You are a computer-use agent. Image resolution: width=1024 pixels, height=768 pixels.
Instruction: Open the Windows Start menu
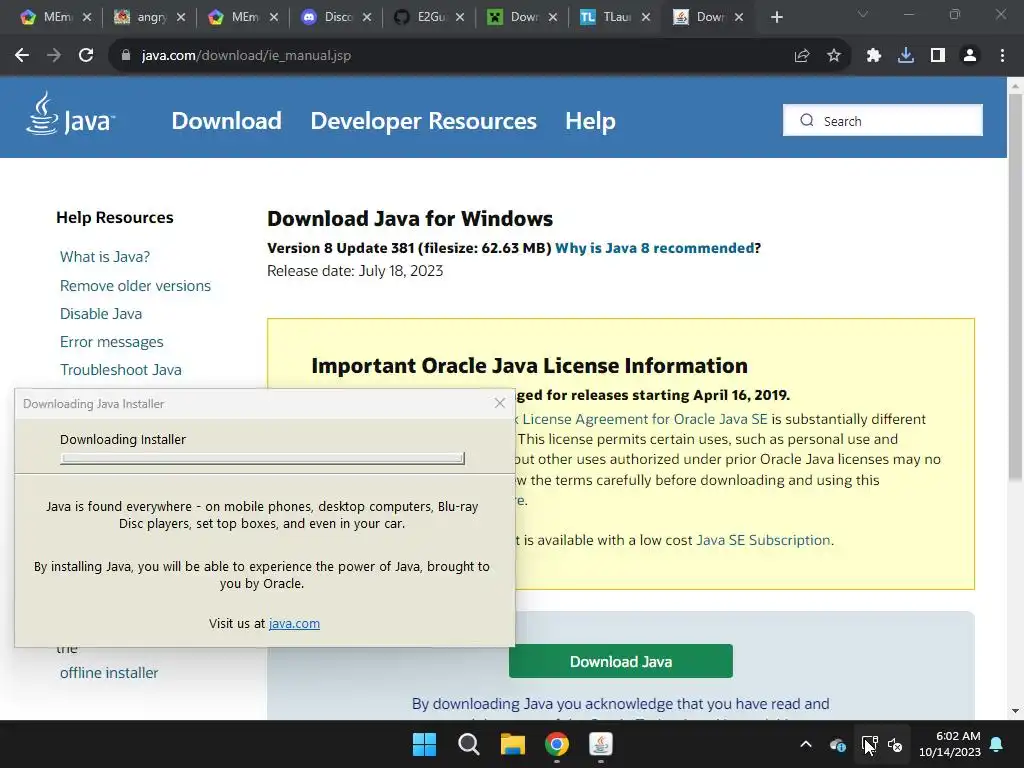pos(424,744)
